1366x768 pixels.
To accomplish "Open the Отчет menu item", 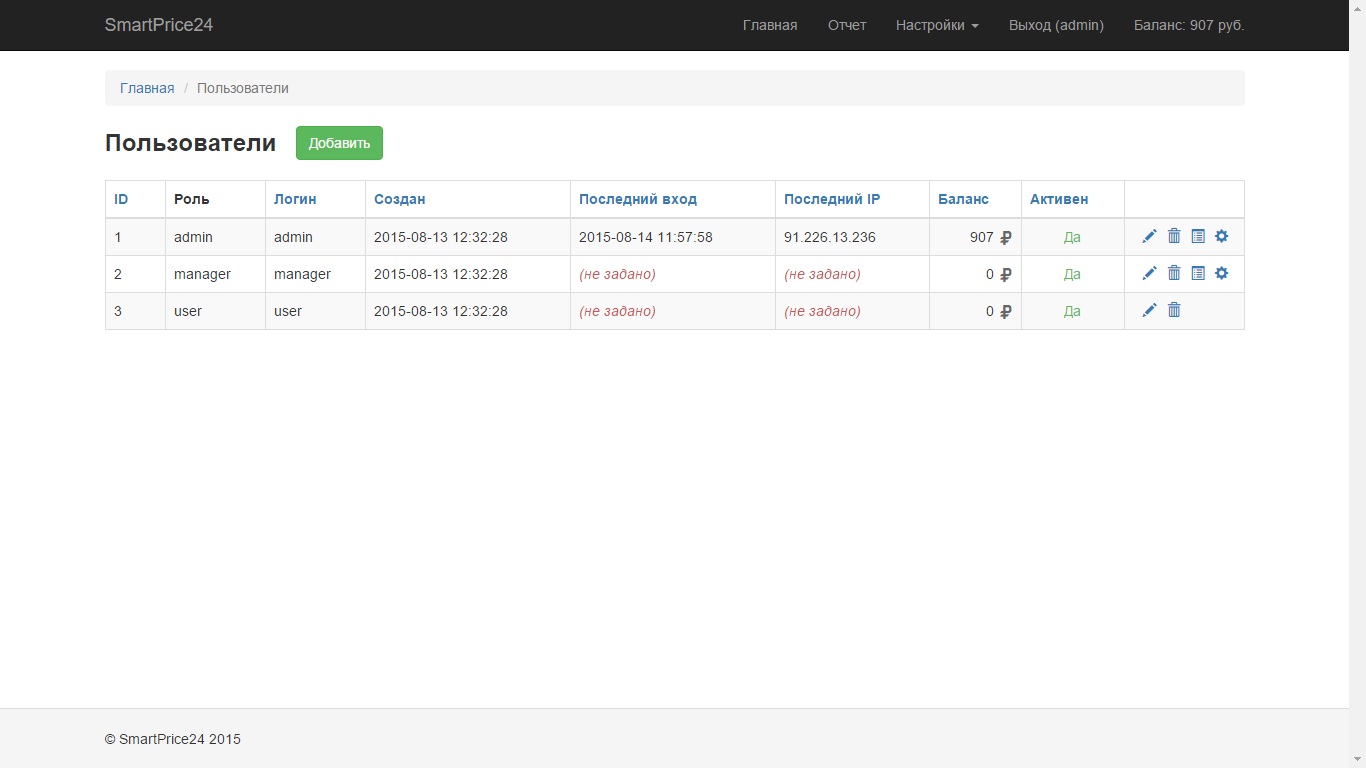I will click(846, 25).
